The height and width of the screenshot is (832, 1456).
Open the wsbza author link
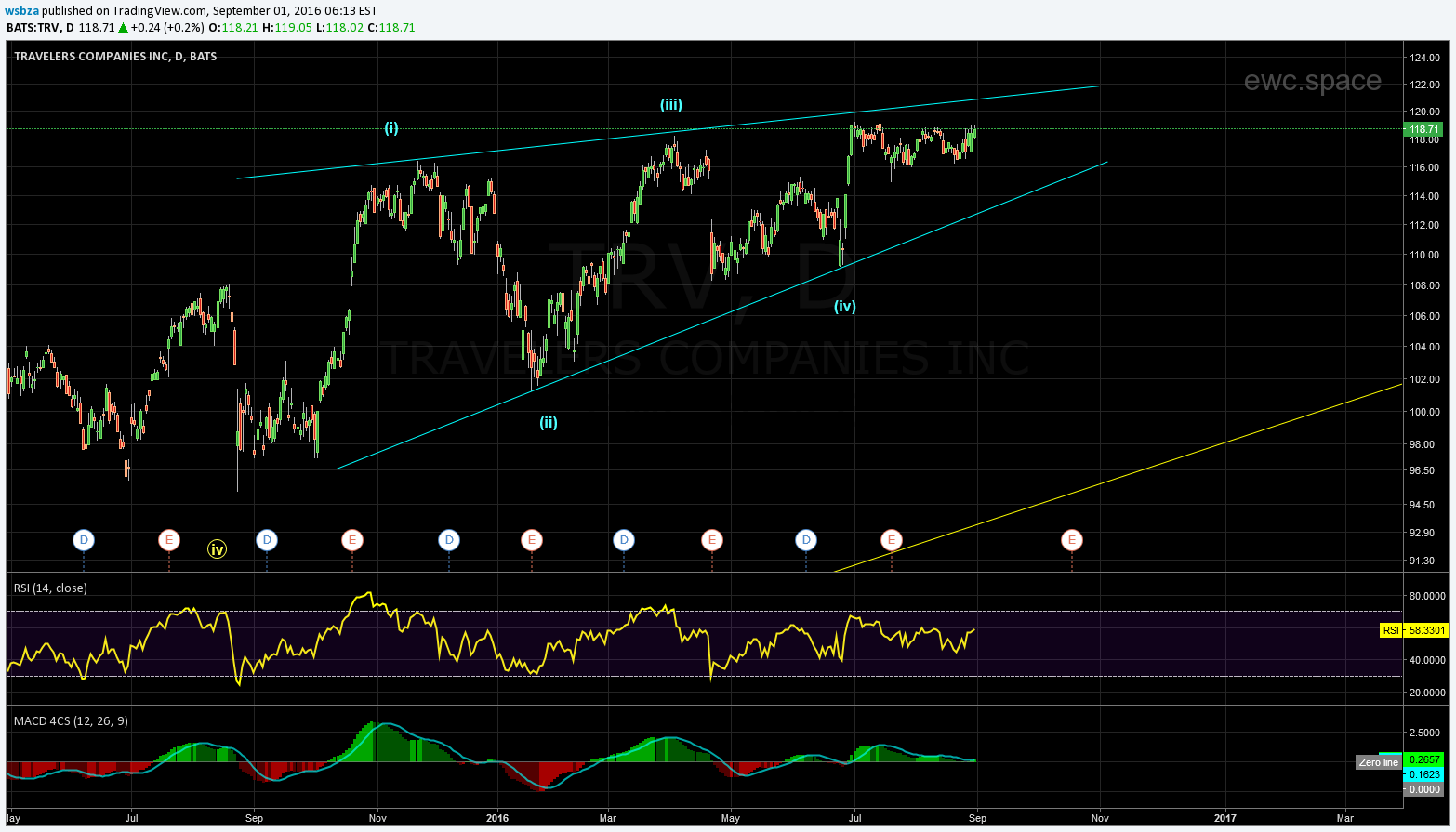(23, 10)
